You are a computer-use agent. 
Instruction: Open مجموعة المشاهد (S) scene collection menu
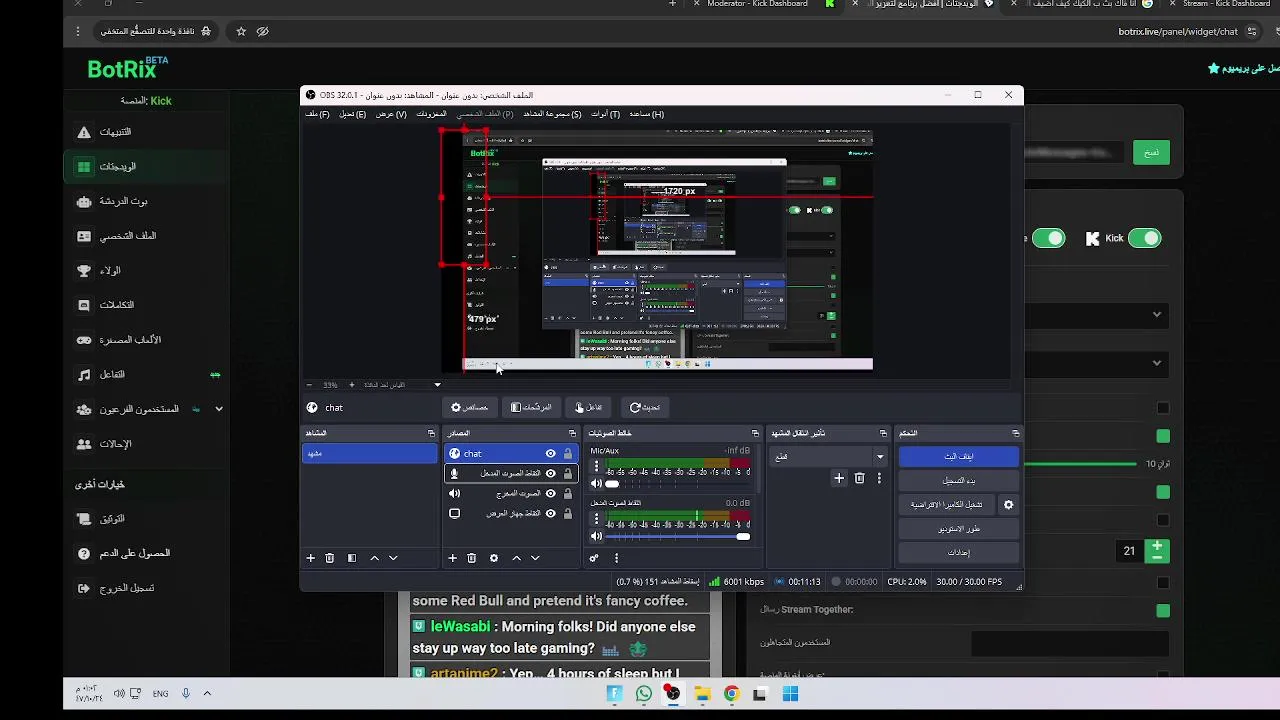pos(552,114)
